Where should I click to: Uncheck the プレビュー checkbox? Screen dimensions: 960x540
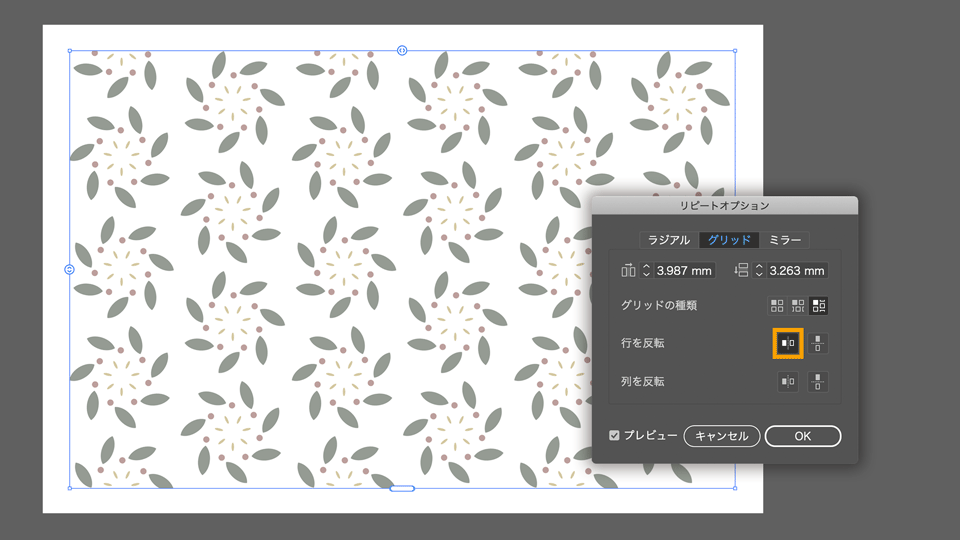tap(614, 435)
